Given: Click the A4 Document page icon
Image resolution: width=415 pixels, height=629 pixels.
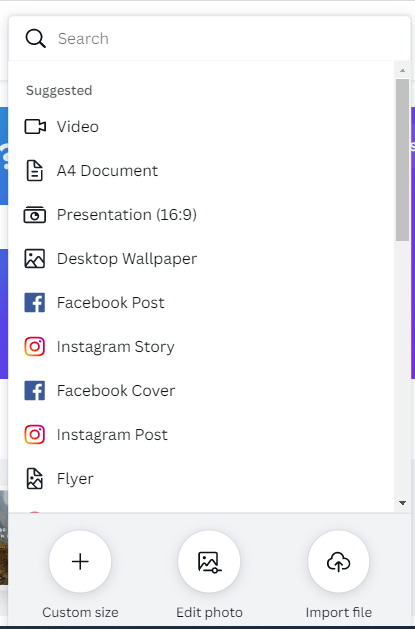Looking at the screenshot, I should pyautogui.click(x=35, y=170).
